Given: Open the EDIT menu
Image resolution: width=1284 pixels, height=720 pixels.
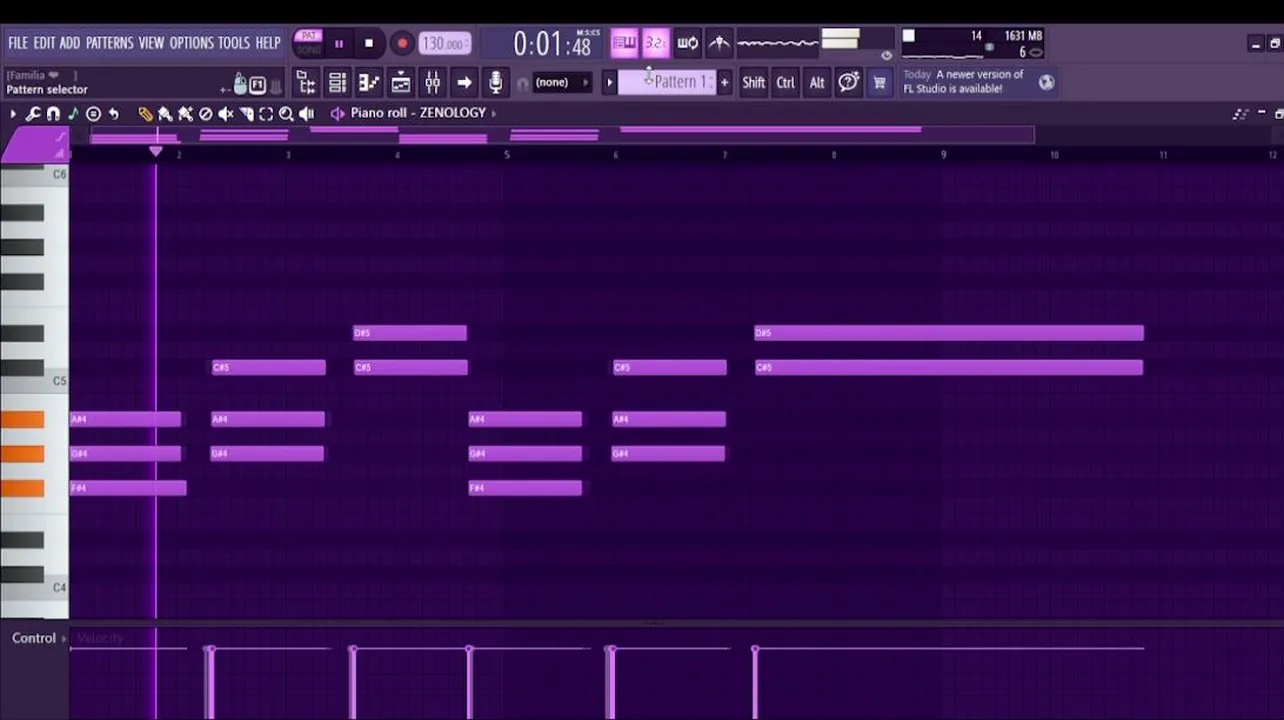Looking at the screenshot, I should [x=44, y=43].
